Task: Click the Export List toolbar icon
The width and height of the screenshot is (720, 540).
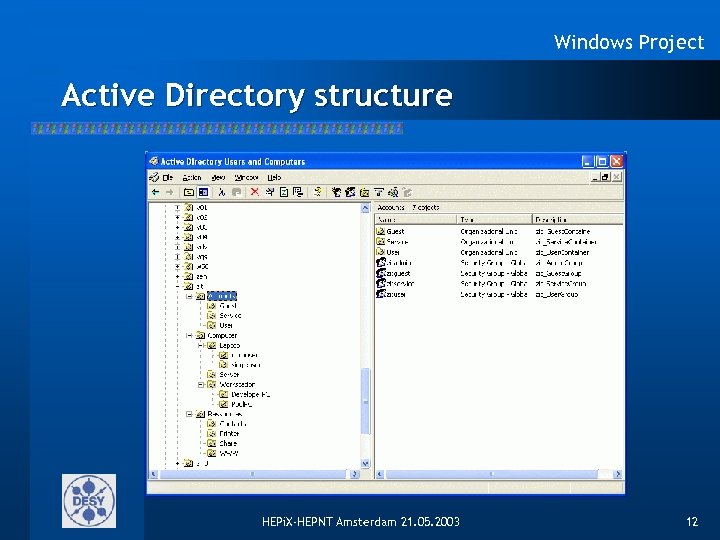Action: pyautogui.click(x=298, y=192)
